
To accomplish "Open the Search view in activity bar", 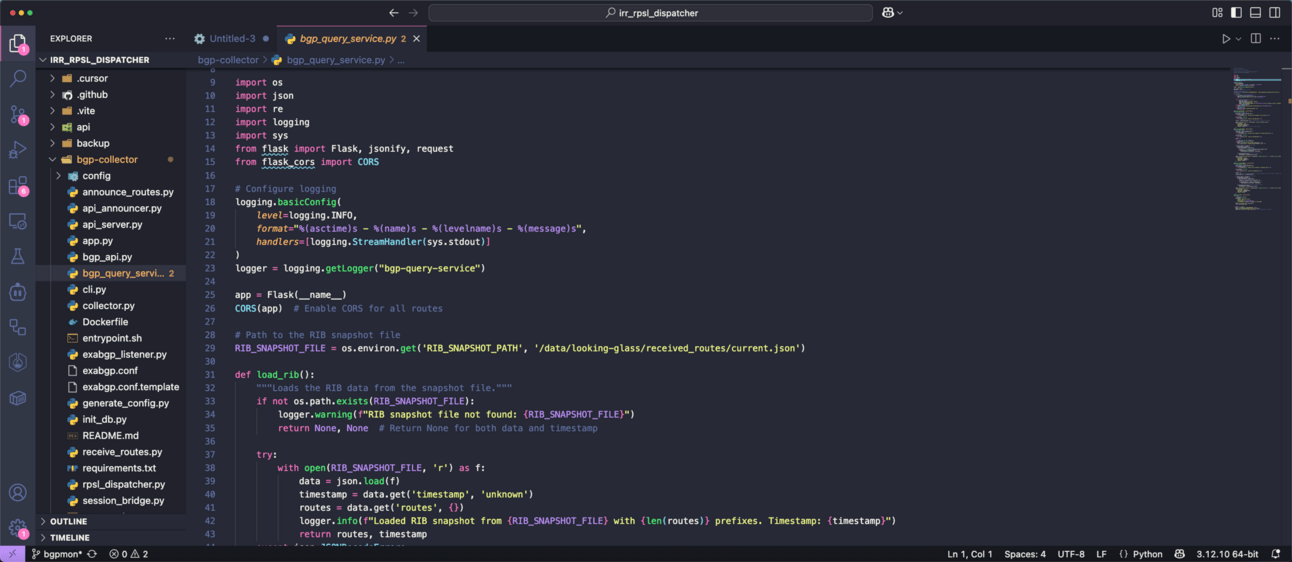I will pyautogui.click(x=18, y=78).
